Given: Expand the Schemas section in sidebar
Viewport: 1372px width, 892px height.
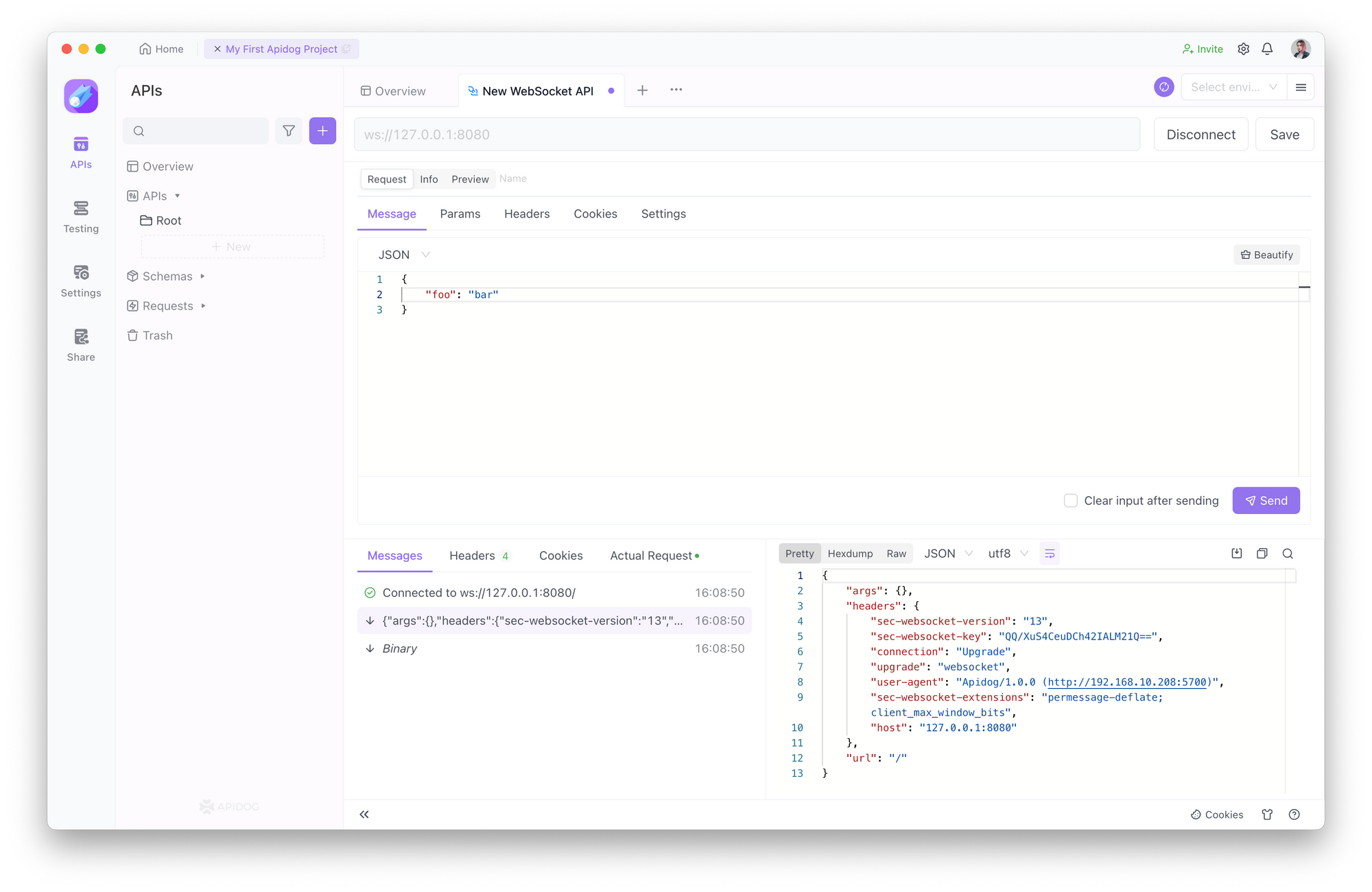Looking at the screenshot, I should point(200,276).
